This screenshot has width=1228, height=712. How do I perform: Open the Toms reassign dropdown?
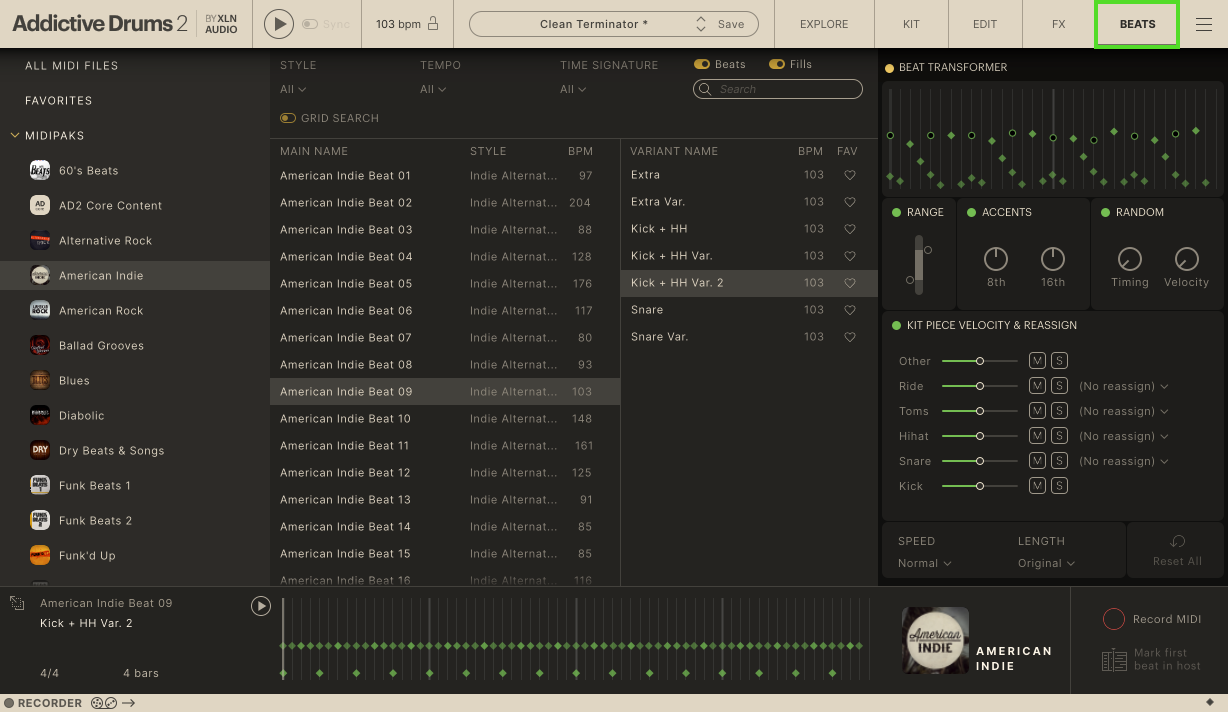pyautogui.click(x=1124, y=411)
